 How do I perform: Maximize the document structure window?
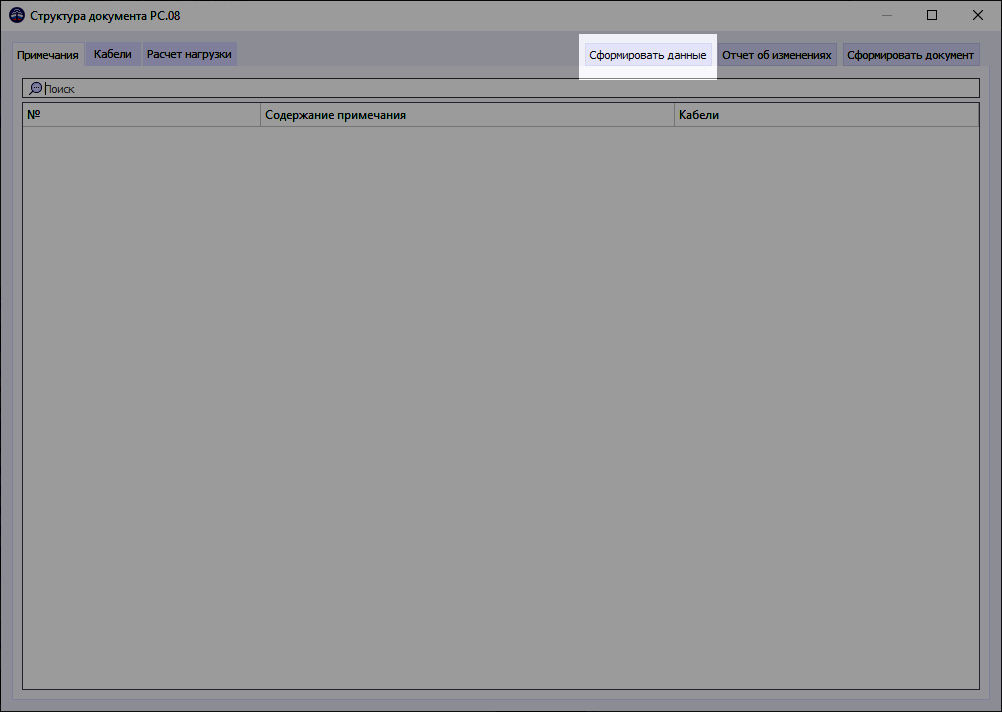(x=931, y=15)
